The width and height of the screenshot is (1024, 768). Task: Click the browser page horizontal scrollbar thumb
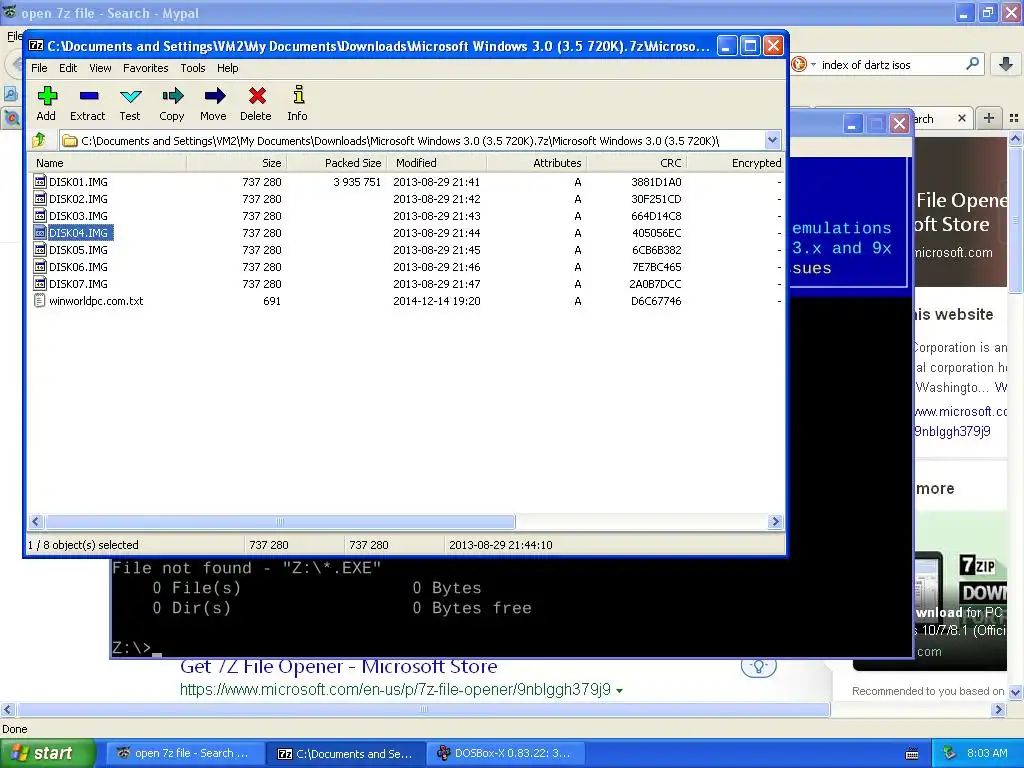pos(423,709)
